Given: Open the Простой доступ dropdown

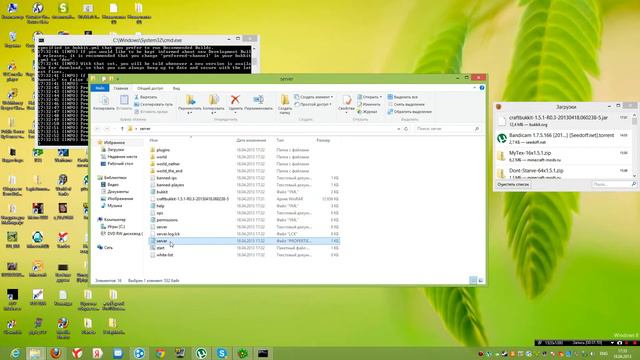Looking at the screenshot, I should [313, 104].
